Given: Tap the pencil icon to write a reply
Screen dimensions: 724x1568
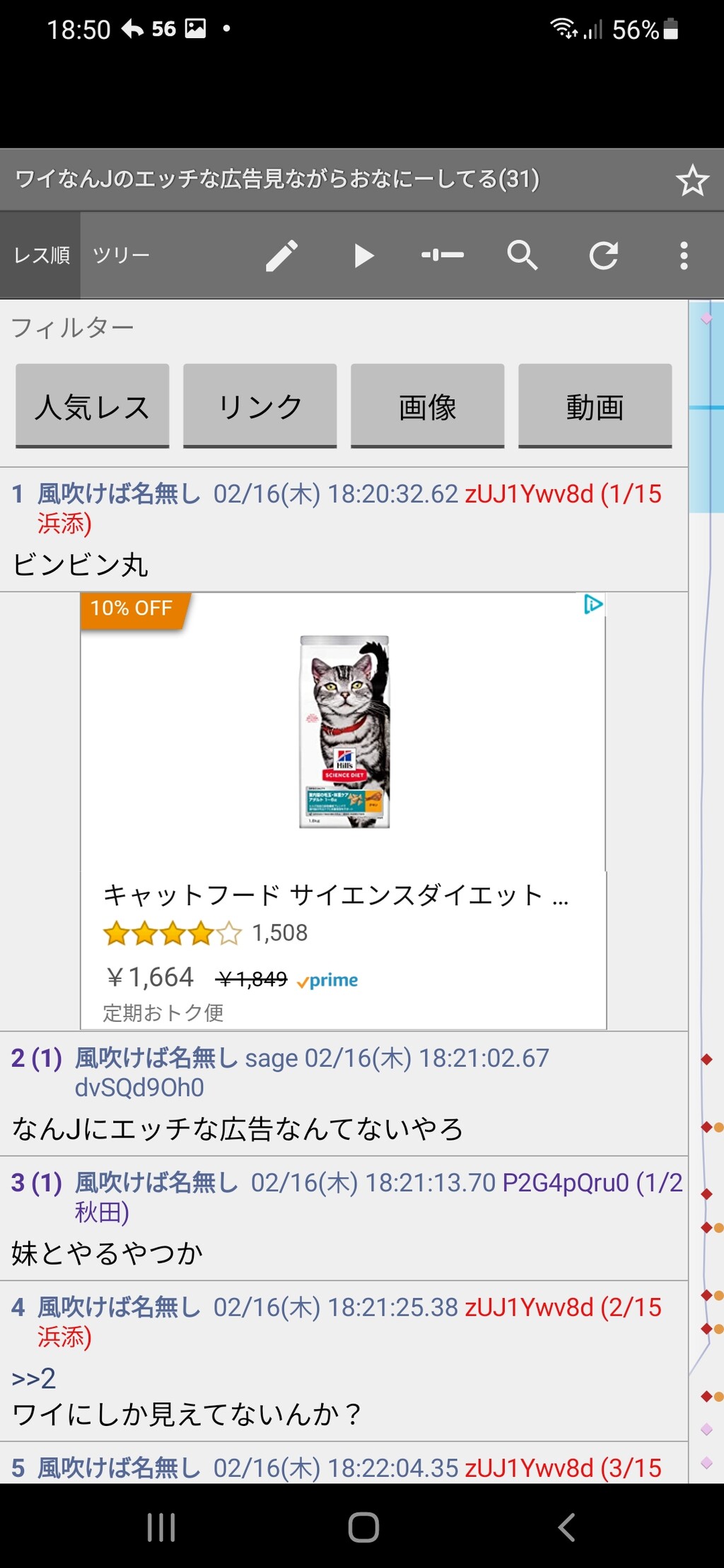Looking at the screenshot, I should (281, 255).
